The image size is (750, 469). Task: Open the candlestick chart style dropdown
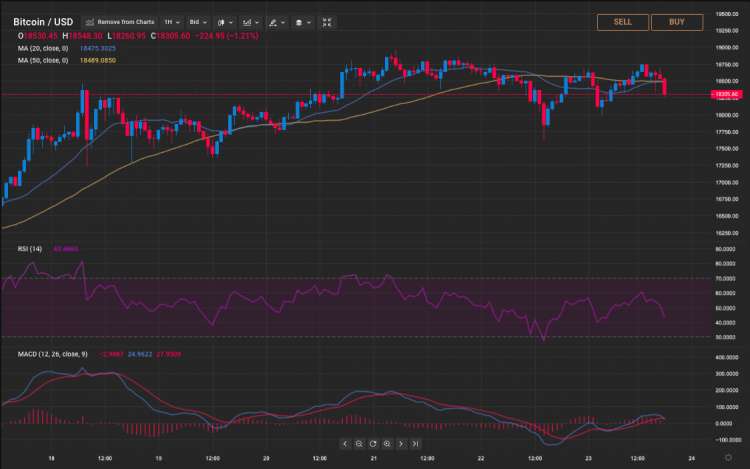(x=224, y=22)
